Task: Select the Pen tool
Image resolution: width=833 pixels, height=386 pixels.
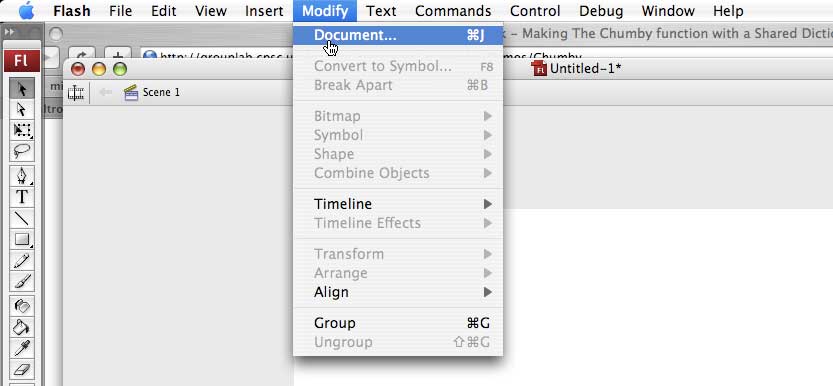Action: 22,176
